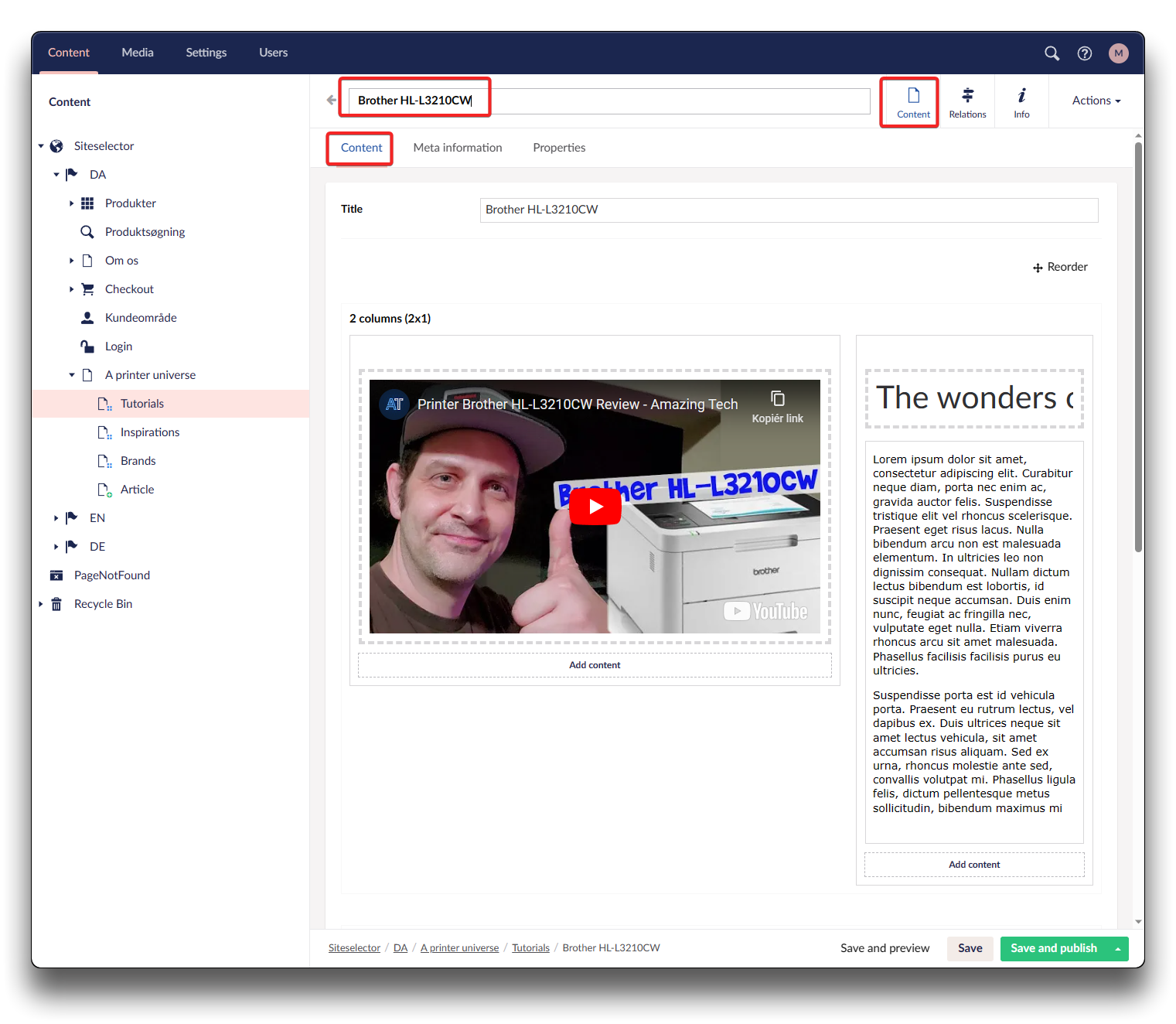This screenshot has height=1024, width=1176.
Task: Click the Inspirations list-document icon
Action: pyautogui.click(x=104, y=432)
